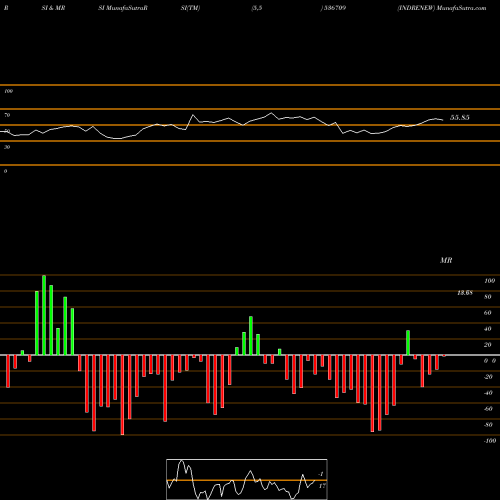This screenshot has width=500, height=500.
Task: Click the tallest green bar in MR histogram
Action: [44, 315]
